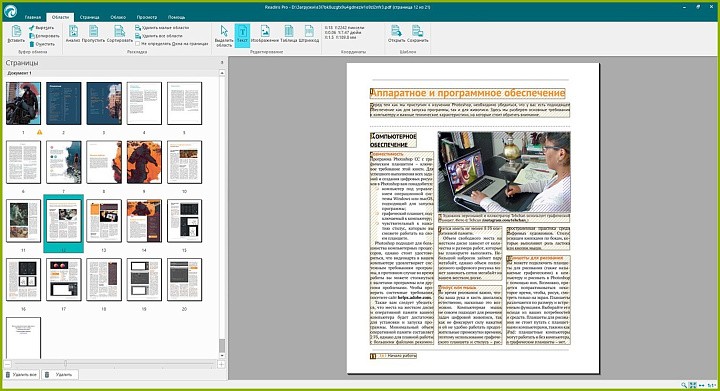Click the Удалить все button
This screenshot has width=720, height=391.
point(21,374)
